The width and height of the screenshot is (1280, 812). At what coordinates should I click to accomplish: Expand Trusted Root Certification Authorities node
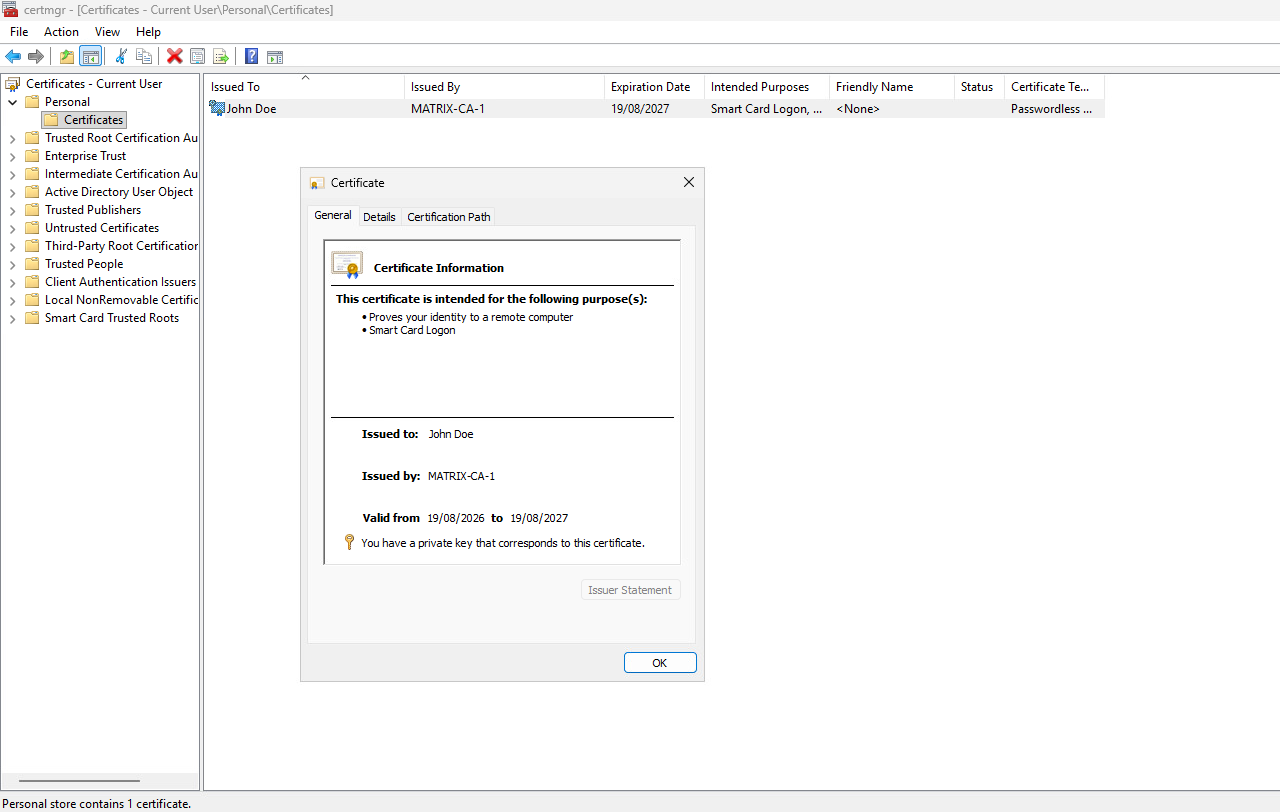(x=12, y=138)
